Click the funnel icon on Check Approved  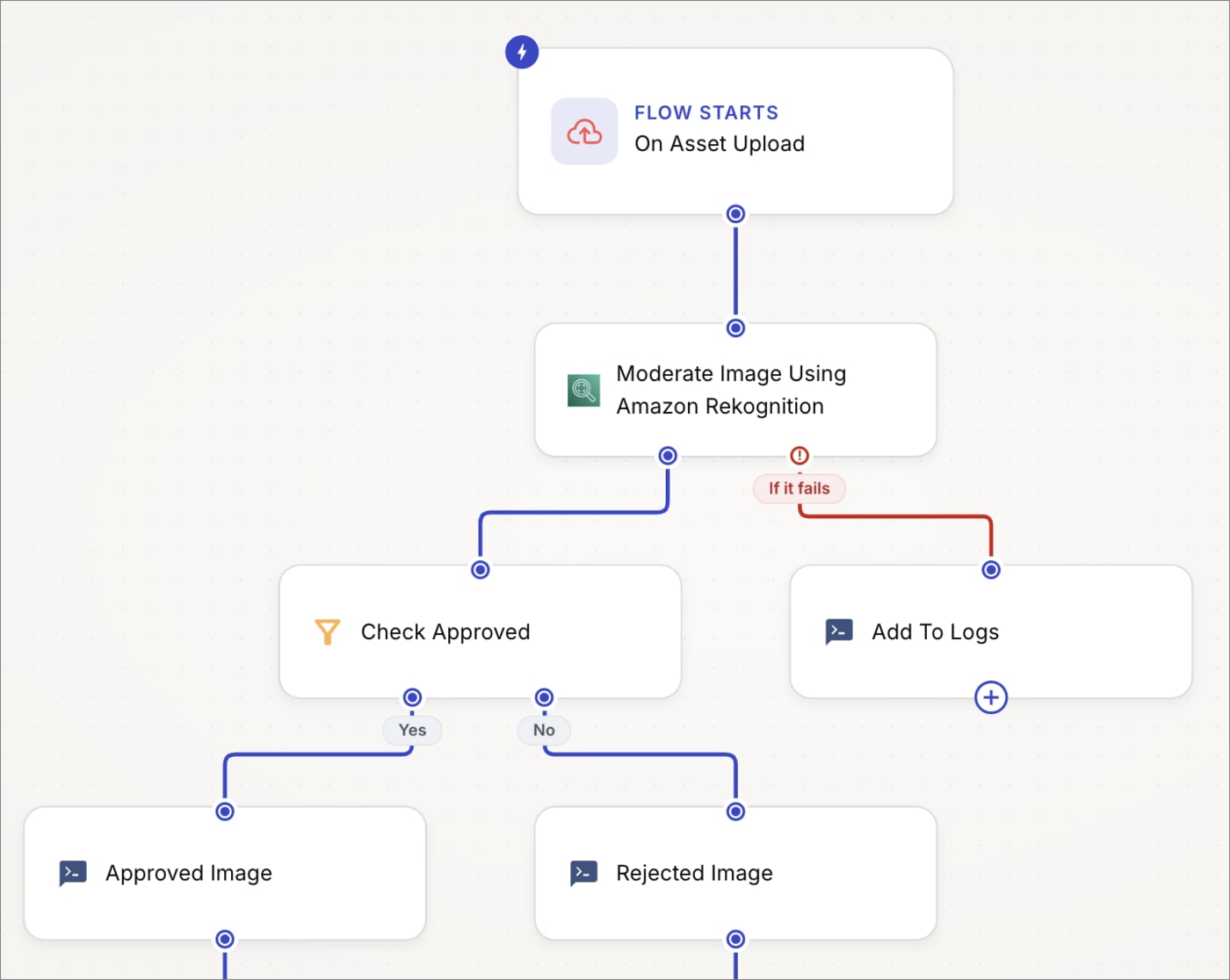327,632
